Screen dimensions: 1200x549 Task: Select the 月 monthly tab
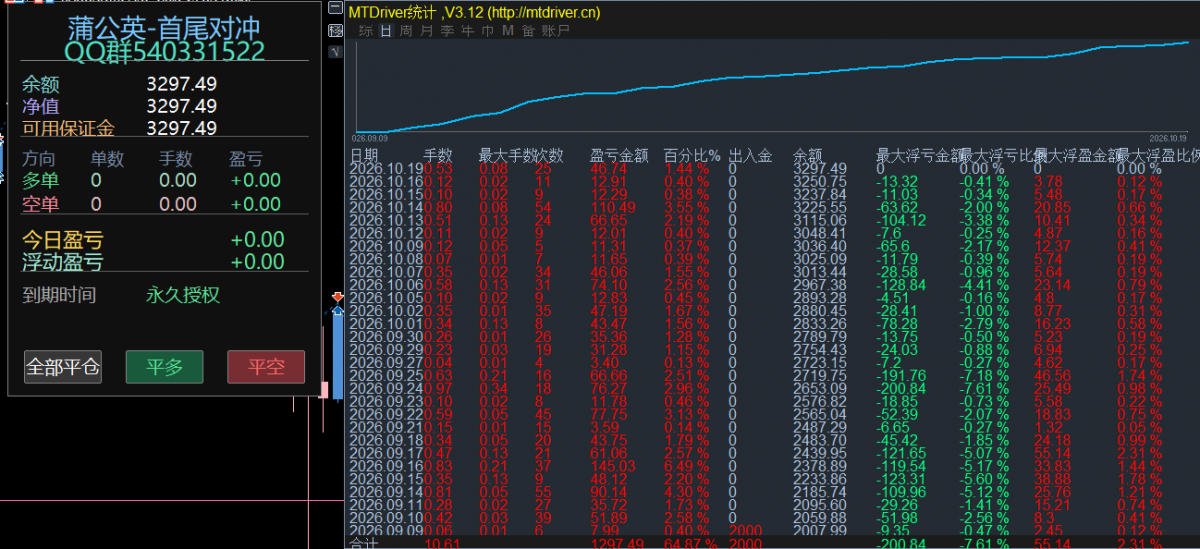[427, 31]
